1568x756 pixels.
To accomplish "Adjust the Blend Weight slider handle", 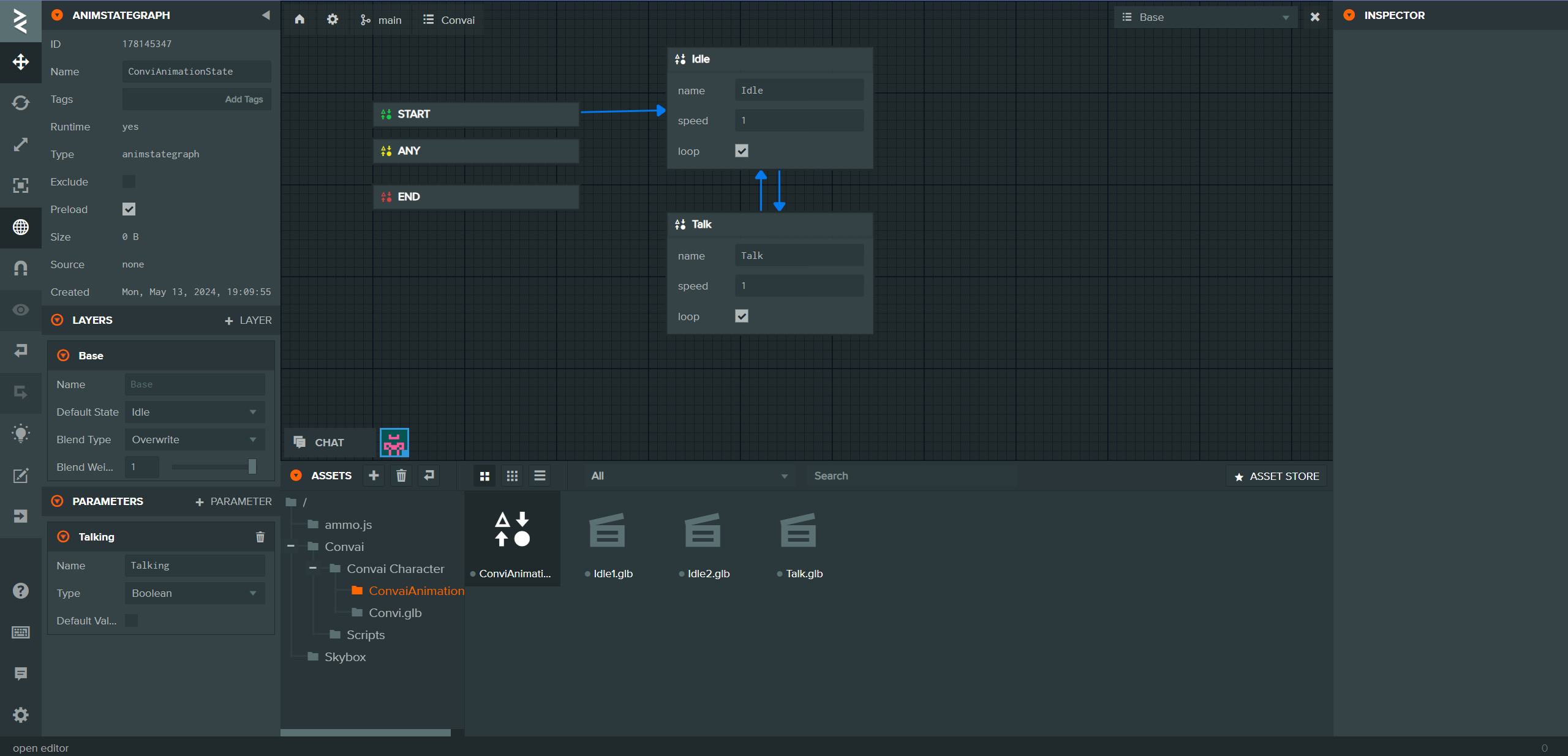I will point(252,466).
